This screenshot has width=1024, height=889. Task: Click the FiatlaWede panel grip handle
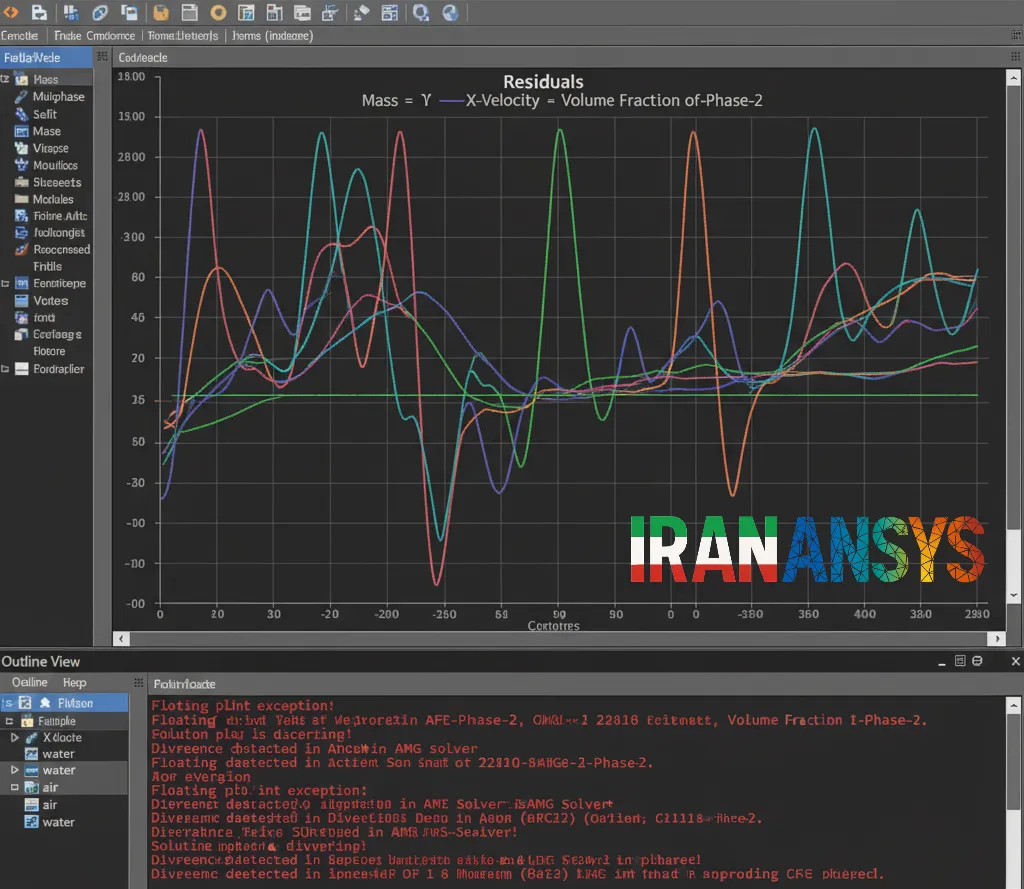(x=102, y=57)
